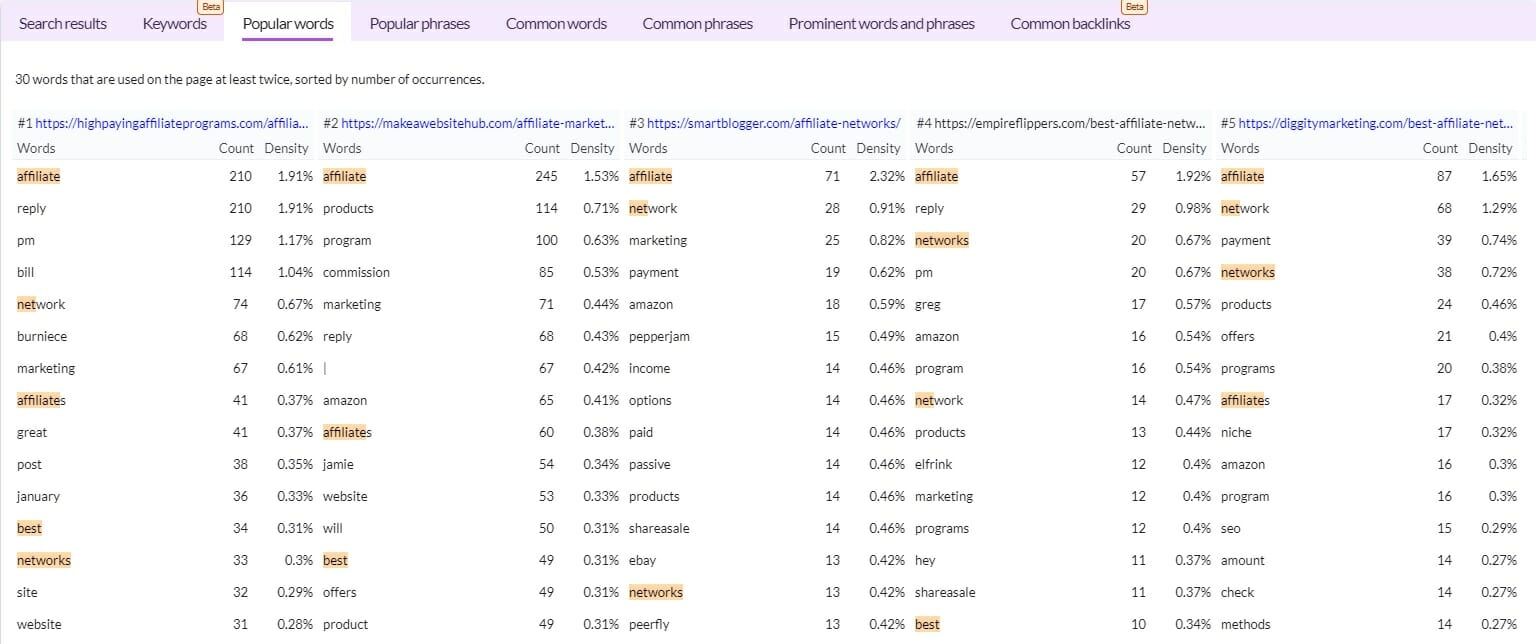Click the Words header under result #5
1536x644 pixels.
1240,148
